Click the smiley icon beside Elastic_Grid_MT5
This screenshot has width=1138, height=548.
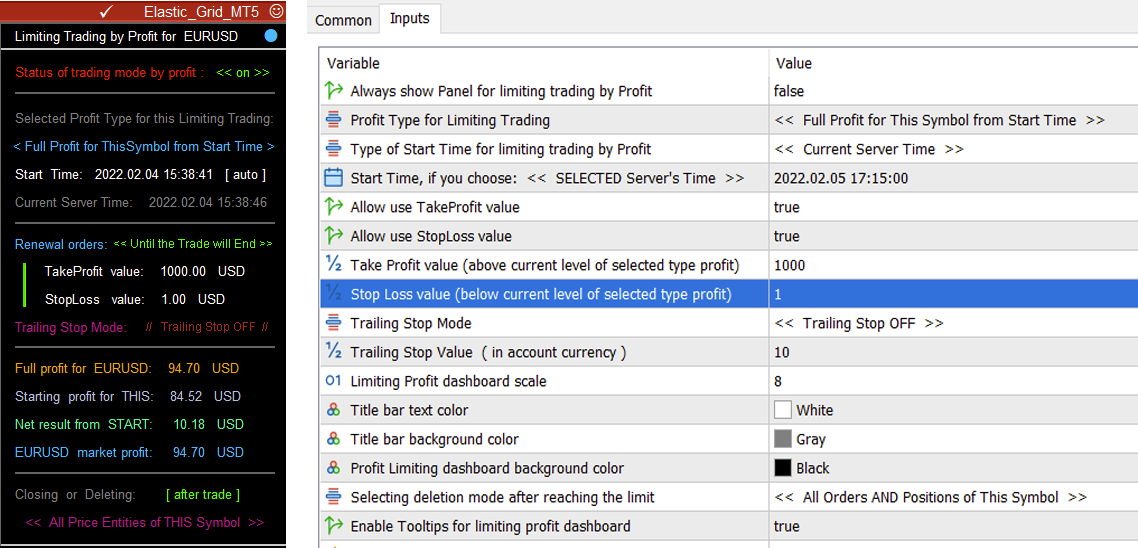[275, 11]
